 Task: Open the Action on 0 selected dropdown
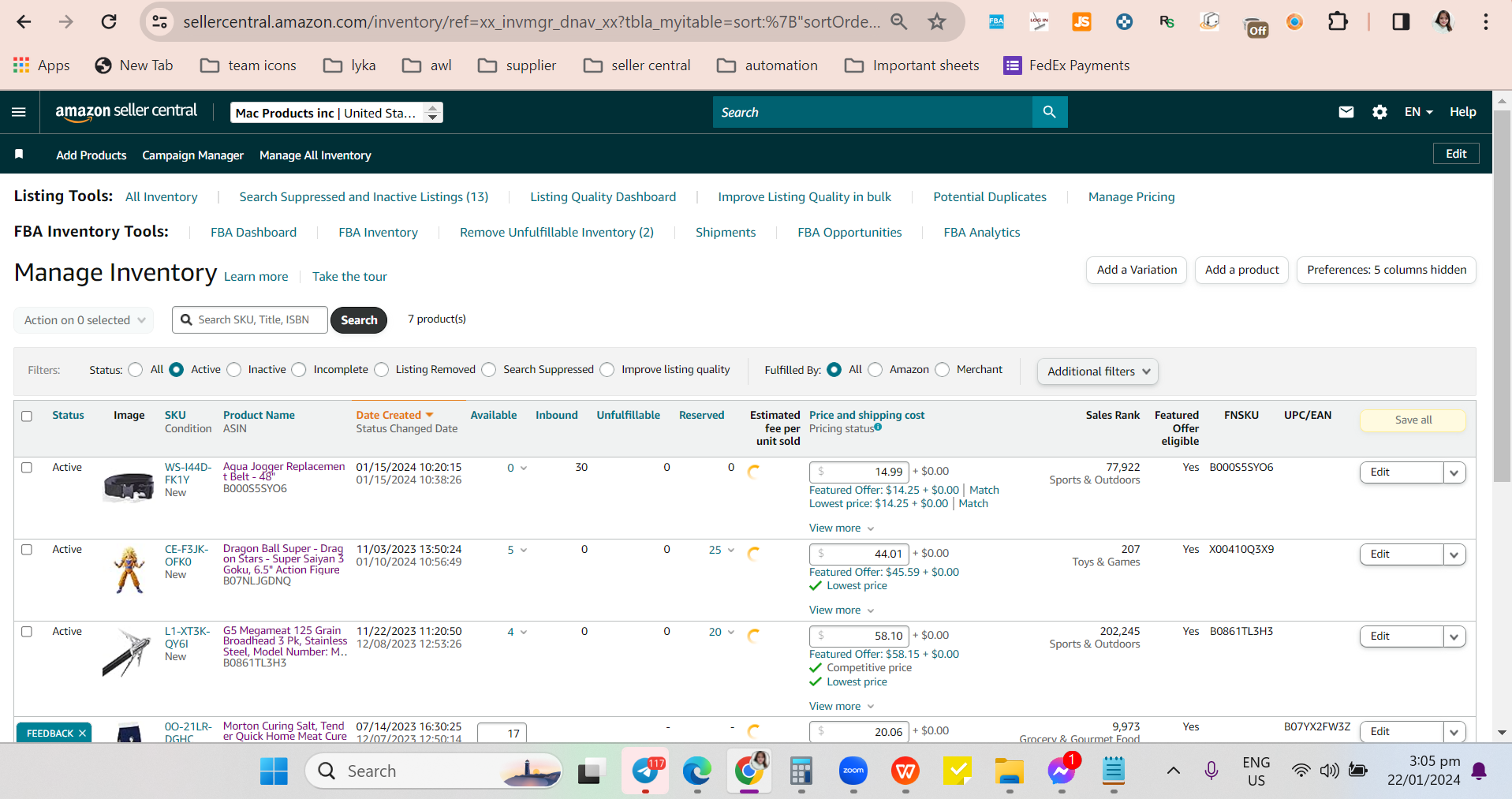(x=84, y=319)
